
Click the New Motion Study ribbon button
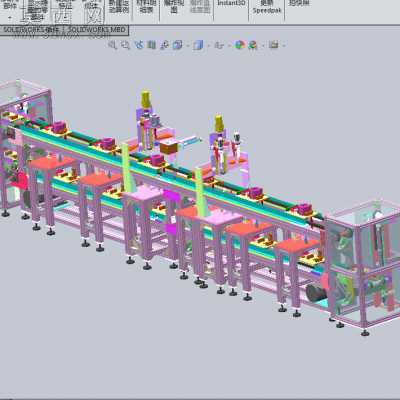pyautogui.click(x=119, y=7)
